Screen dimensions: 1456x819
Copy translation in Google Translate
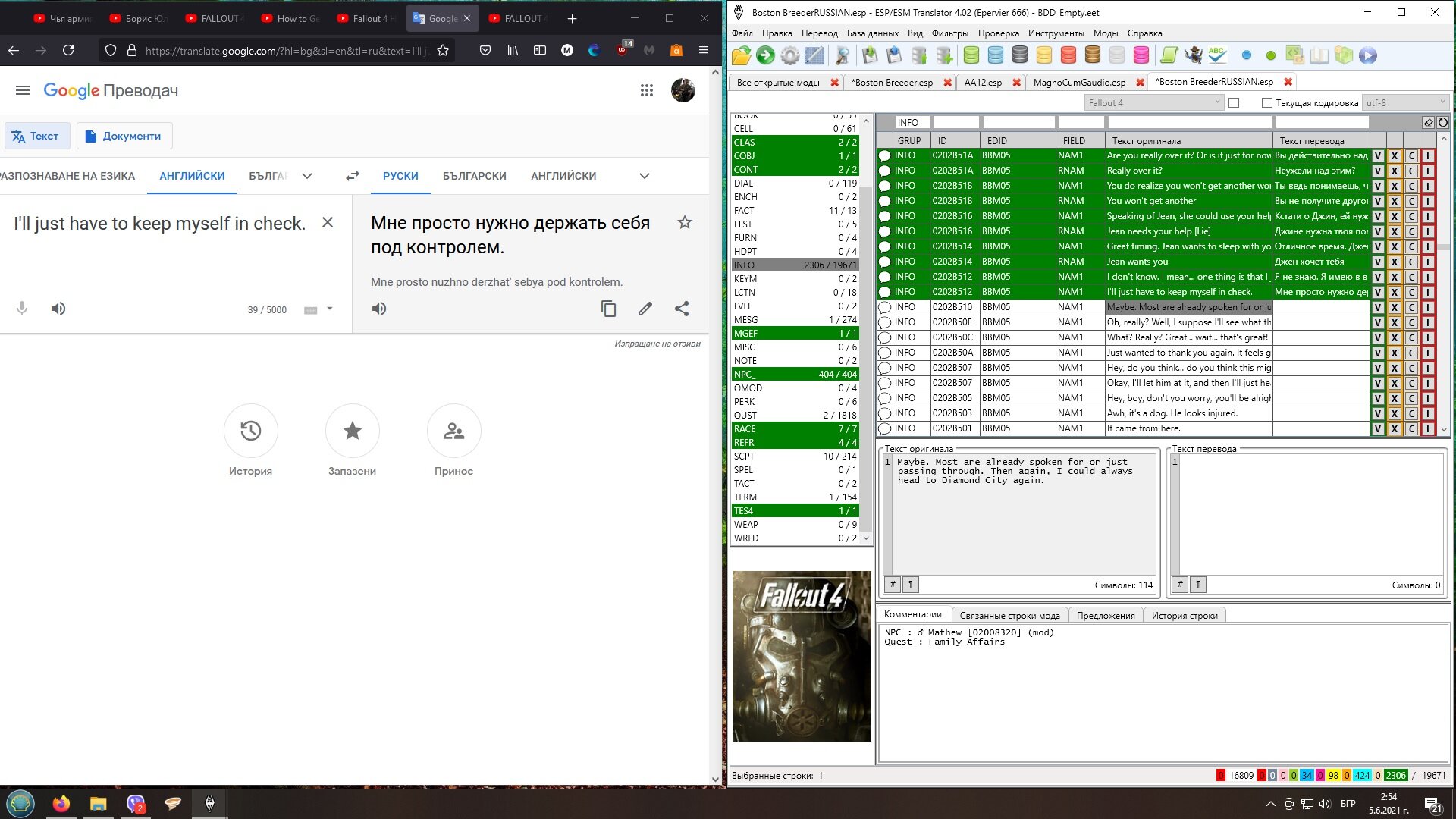[608, 309]
